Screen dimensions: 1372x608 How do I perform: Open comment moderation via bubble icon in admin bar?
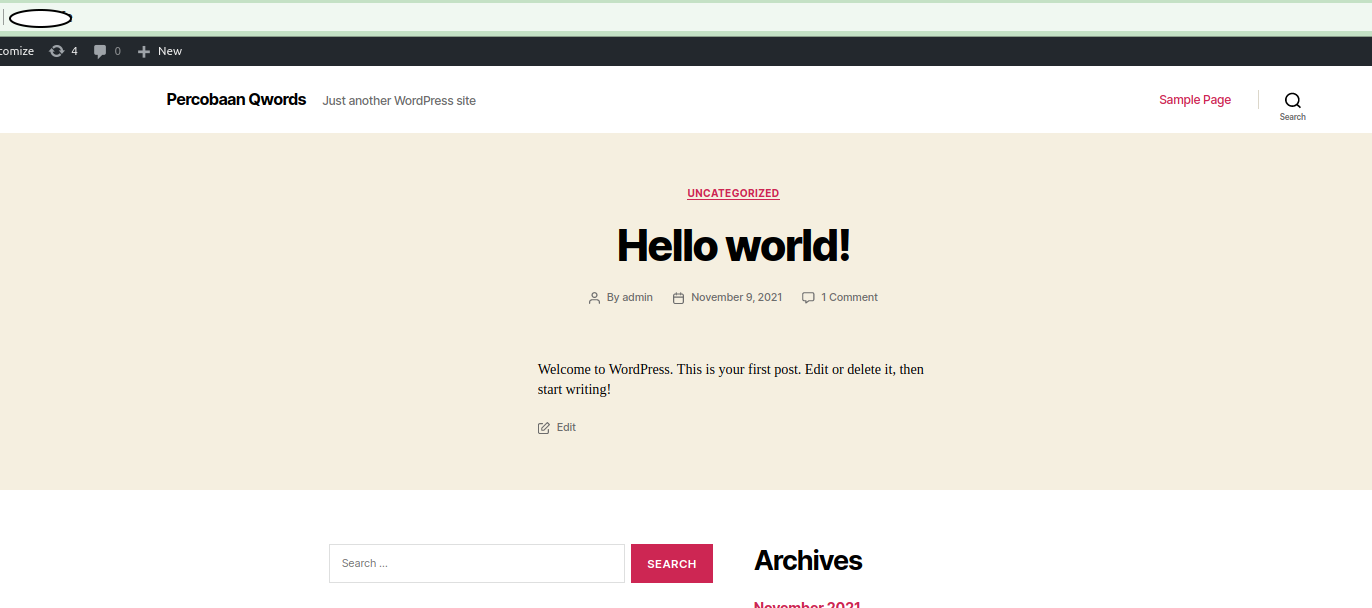[98, 50]
